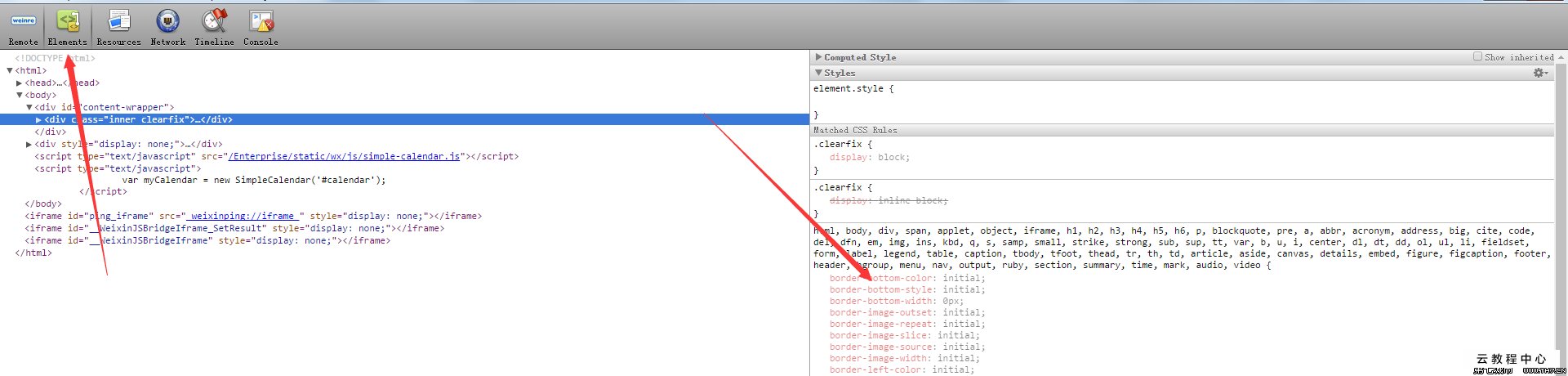This screenshot has width=1568, height=376.
Task: Click the styles sidebar vertical scrollbar
Action: (x=1561, y=213)
